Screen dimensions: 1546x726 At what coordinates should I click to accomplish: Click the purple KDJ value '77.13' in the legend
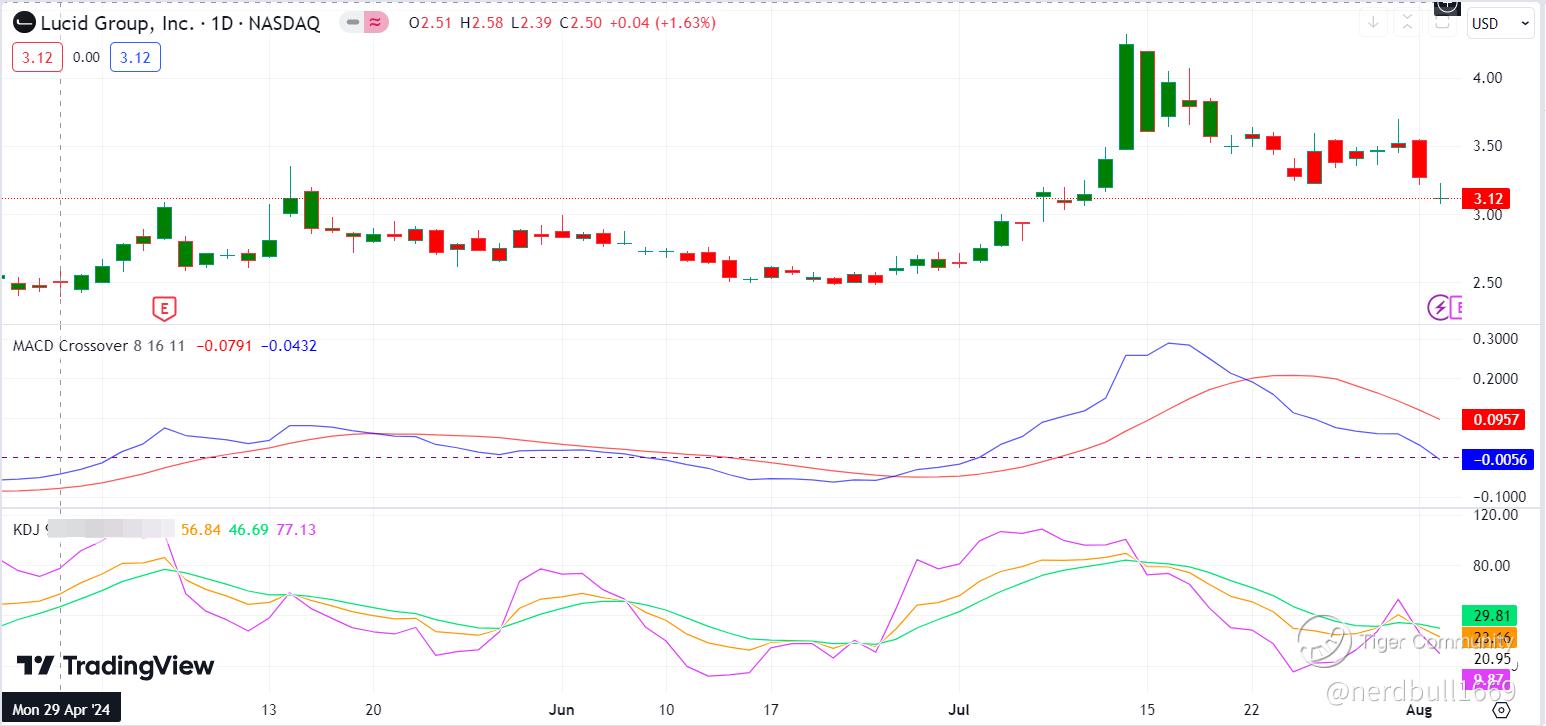pos(296,529)
